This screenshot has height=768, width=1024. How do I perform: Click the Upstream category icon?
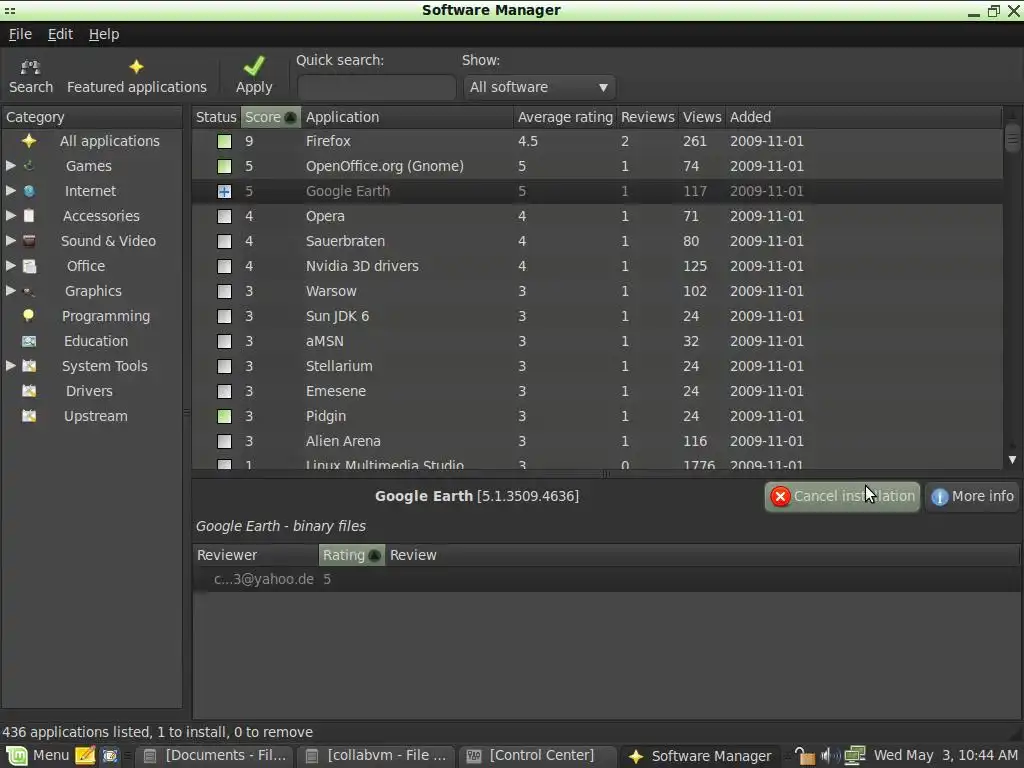click(x=29, y=416)
